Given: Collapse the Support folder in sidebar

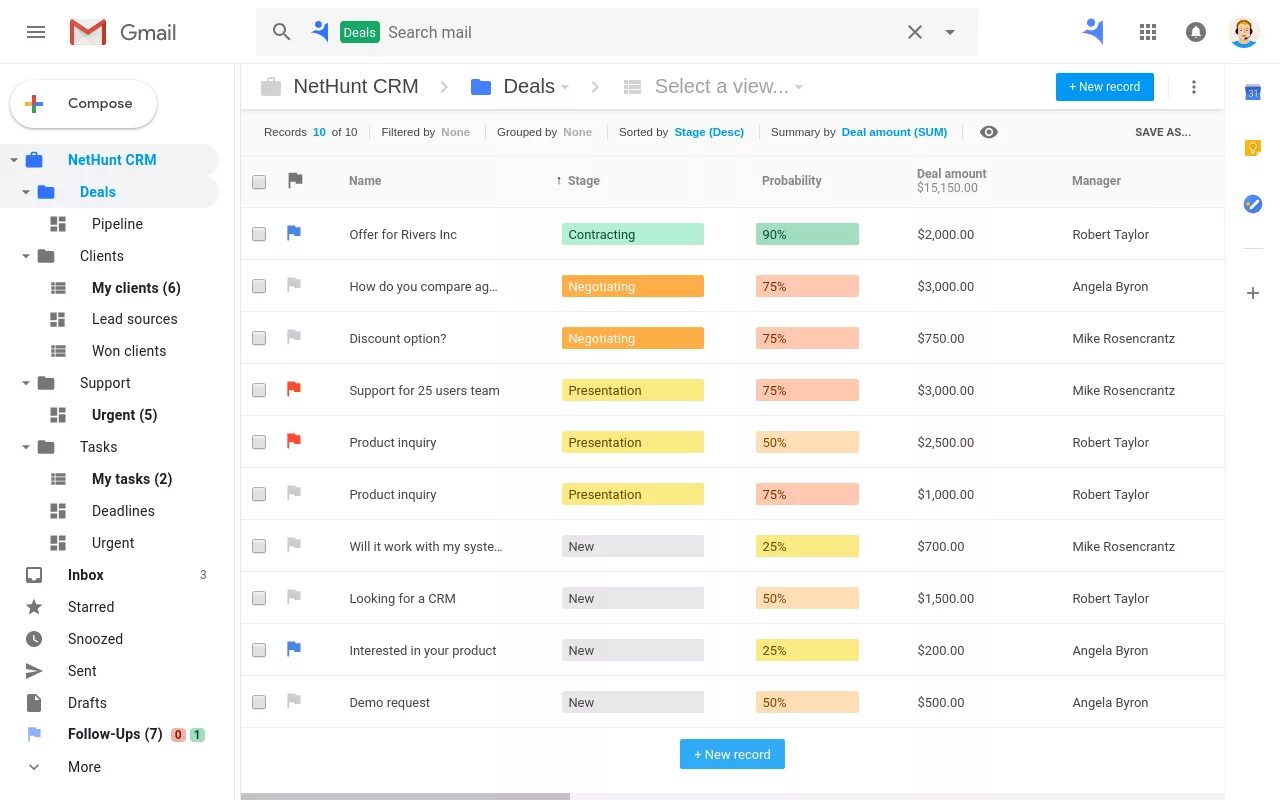Looking at the screenshot, I should point(26,383).
